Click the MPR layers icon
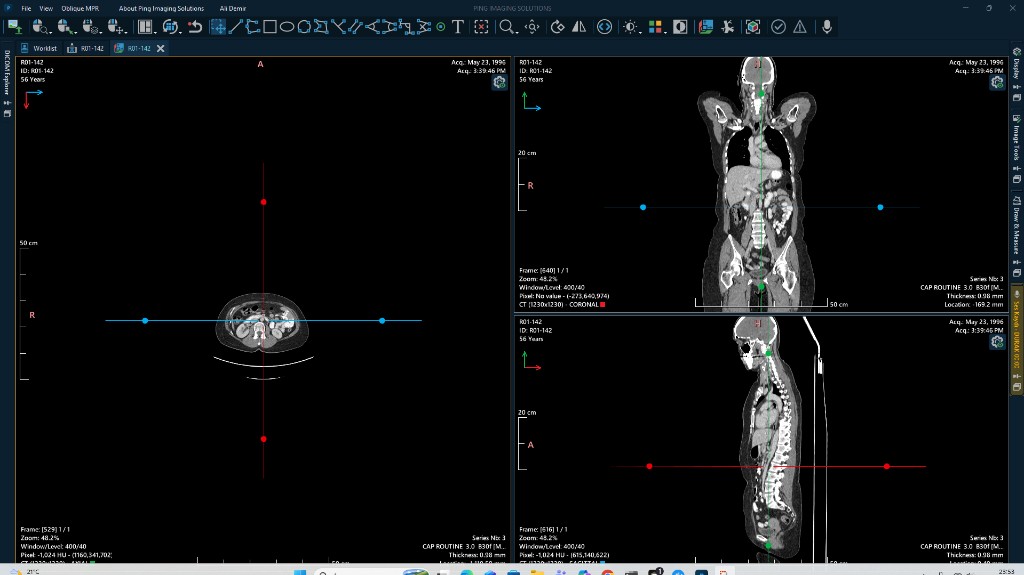Viewport: 1024px width, 575px height. (705, 27)
